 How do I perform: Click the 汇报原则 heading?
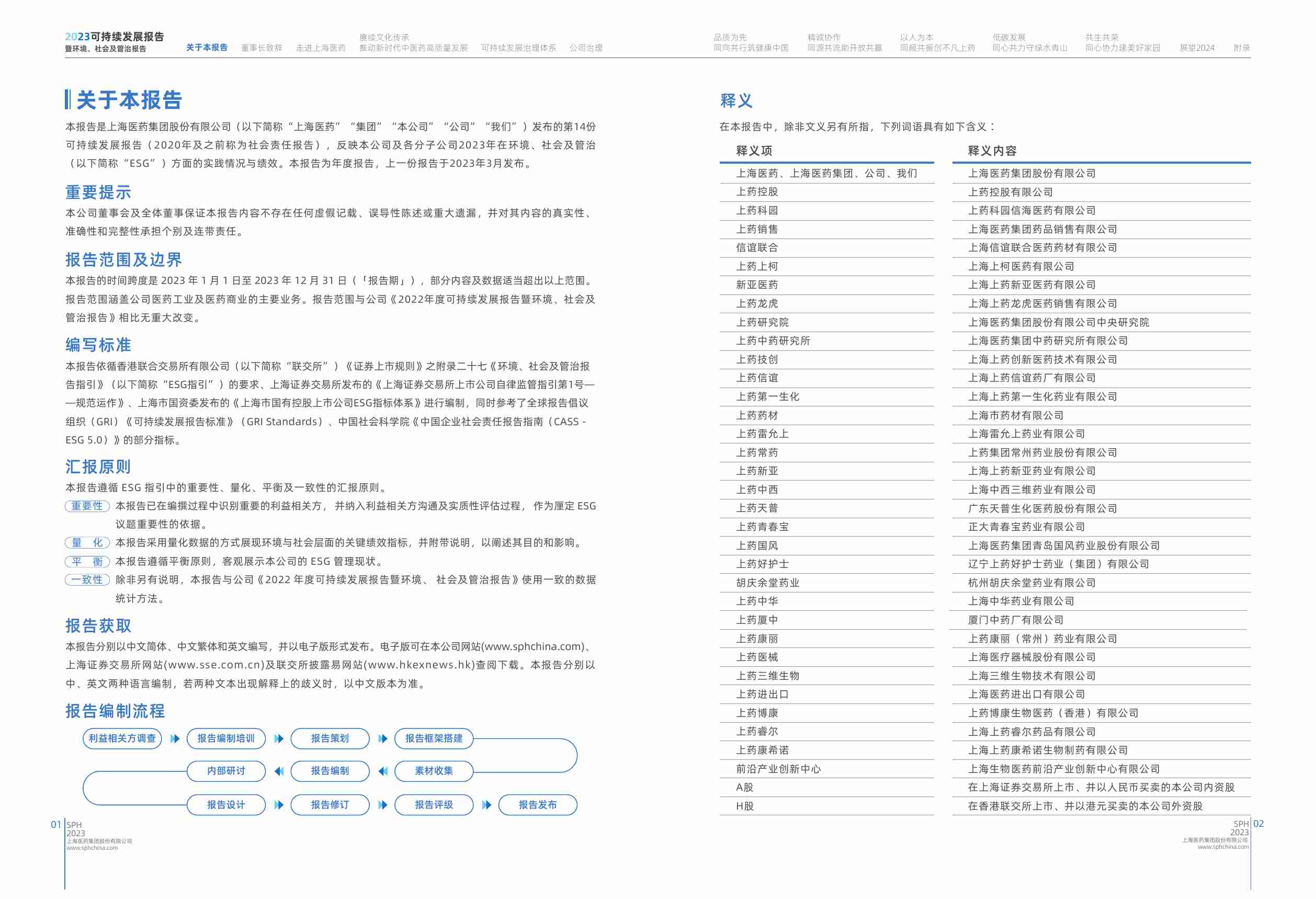click(98, 466)
